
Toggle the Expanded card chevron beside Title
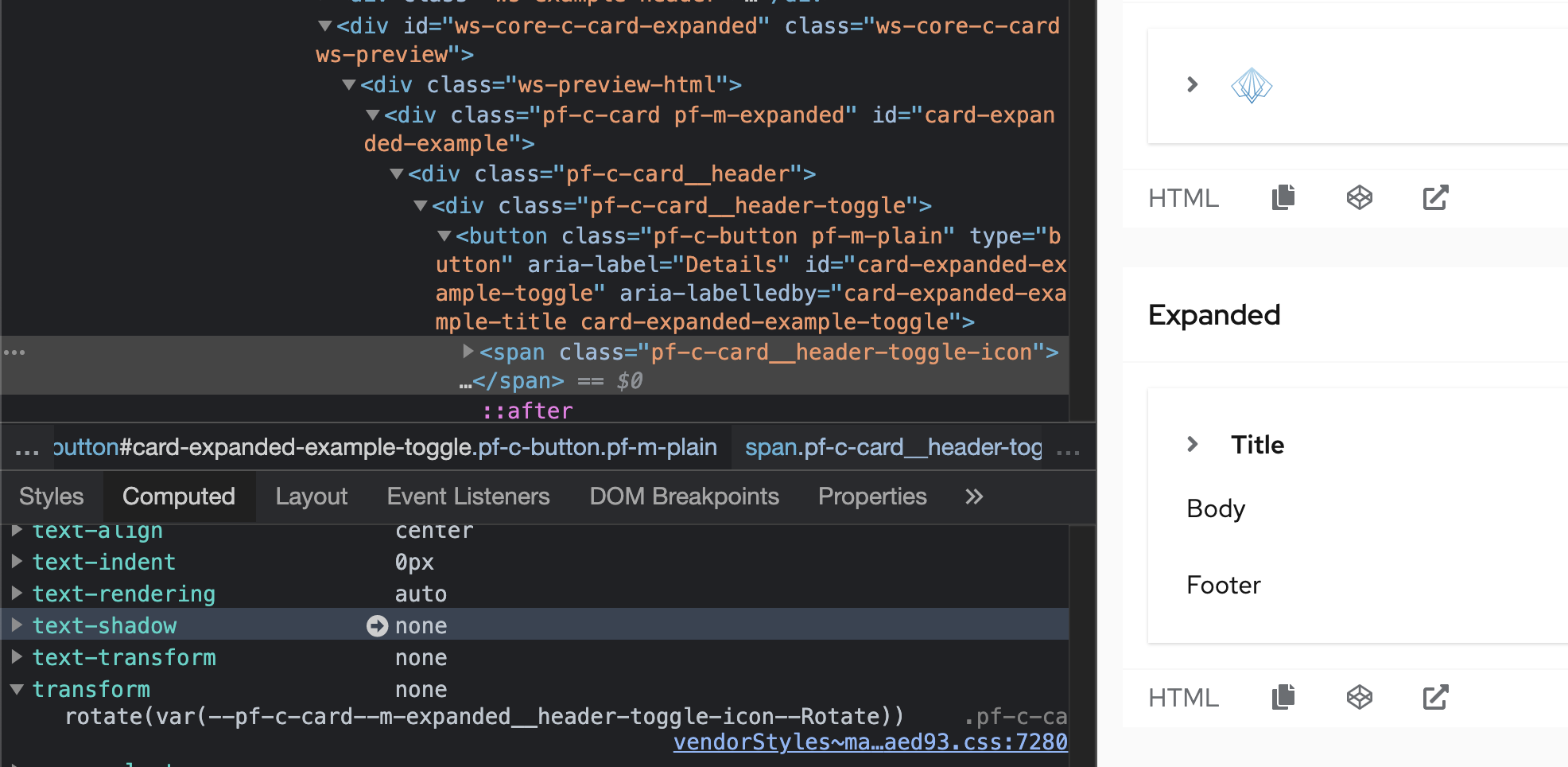click(x=1192, y=444)
